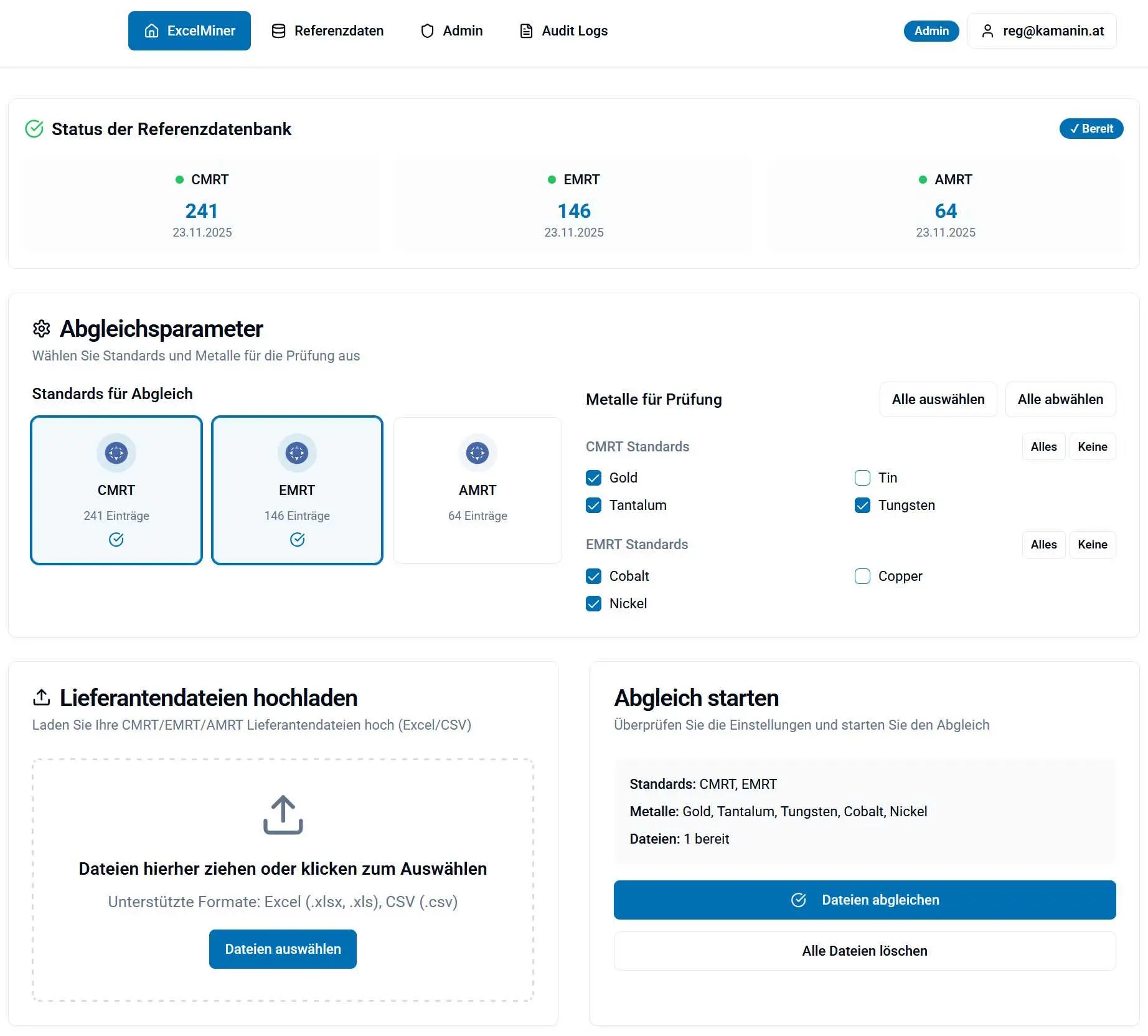
Task: Enable the Tin checkbox
Action: click(862, 478)
